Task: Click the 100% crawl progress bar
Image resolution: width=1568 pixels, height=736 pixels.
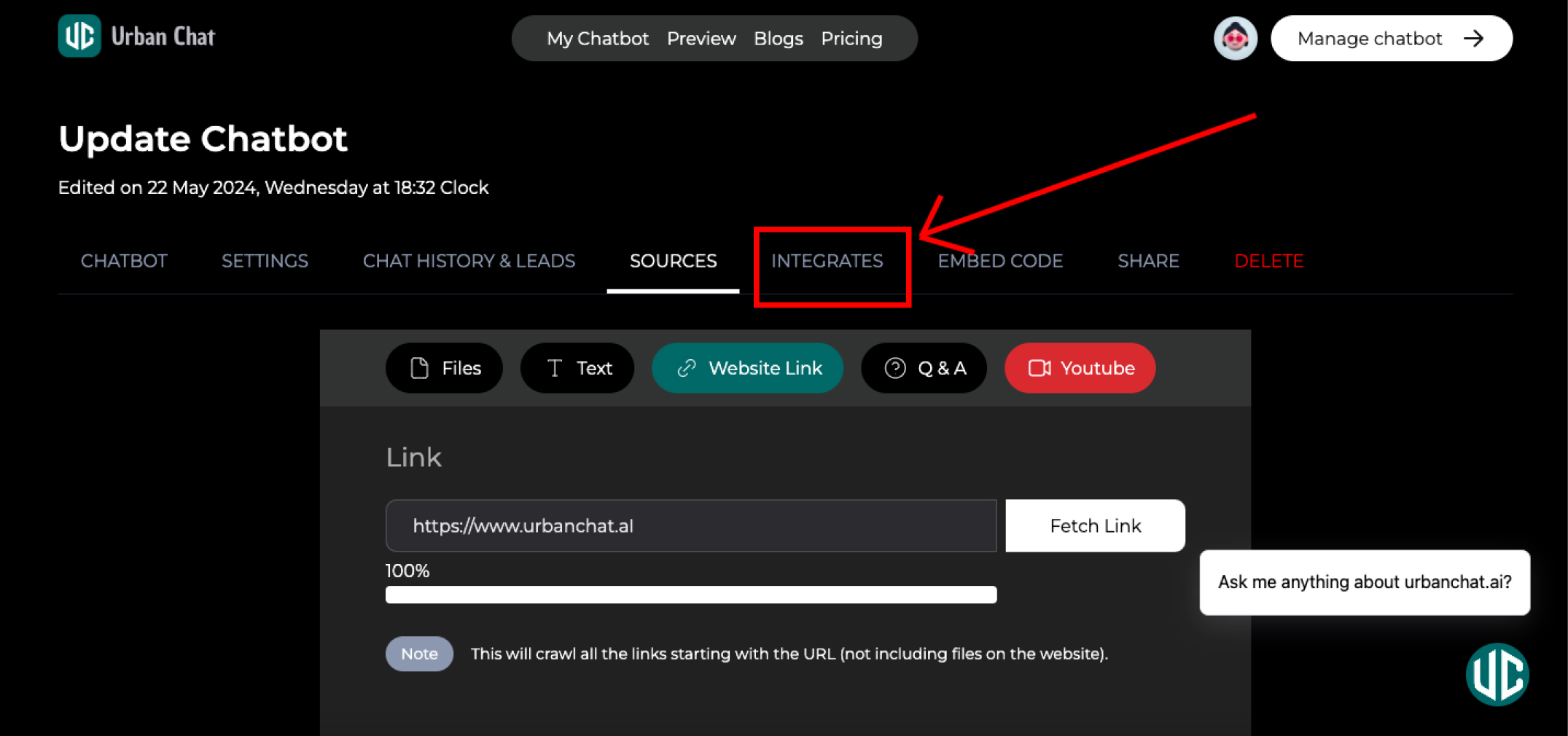Action: pyautogui.click(x=691, y=595)
